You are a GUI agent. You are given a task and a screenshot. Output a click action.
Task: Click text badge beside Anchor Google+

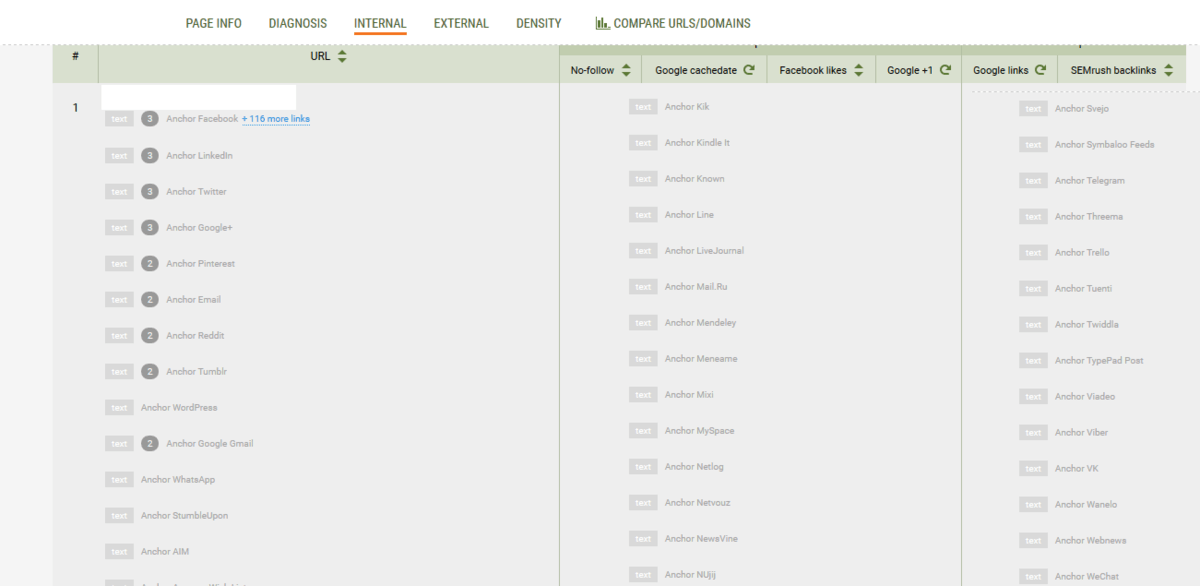click(119, 227)
